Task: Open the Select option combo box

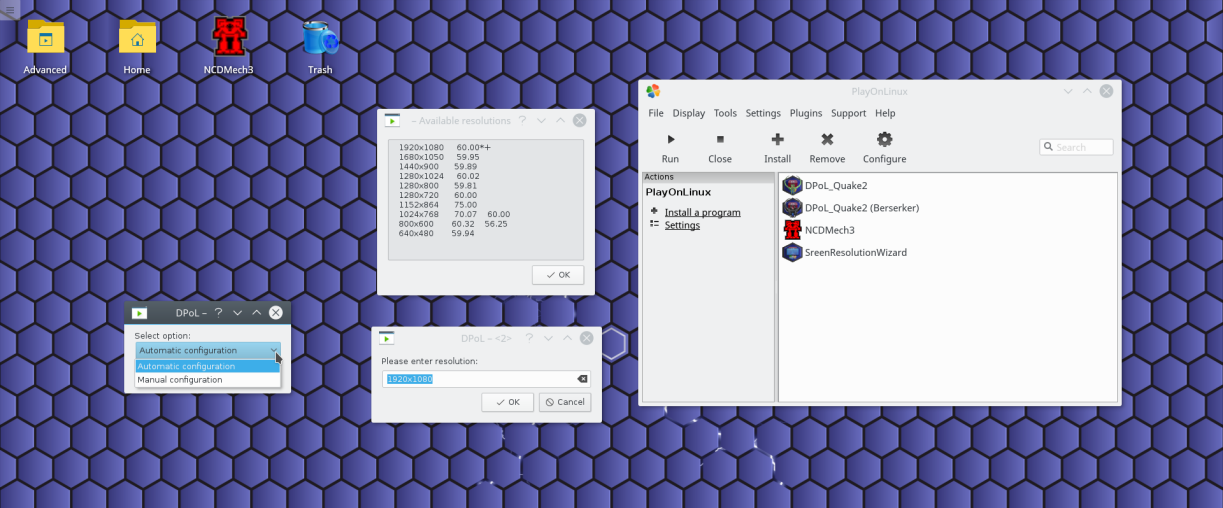Action: 208,350
